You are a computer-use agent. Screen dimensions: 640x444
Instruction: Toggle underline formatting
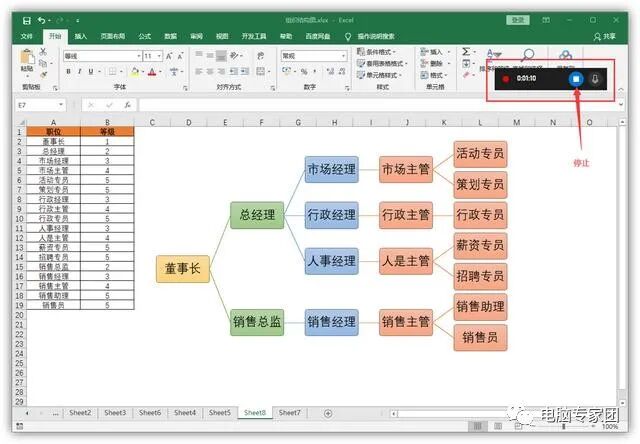click(91, 72)
